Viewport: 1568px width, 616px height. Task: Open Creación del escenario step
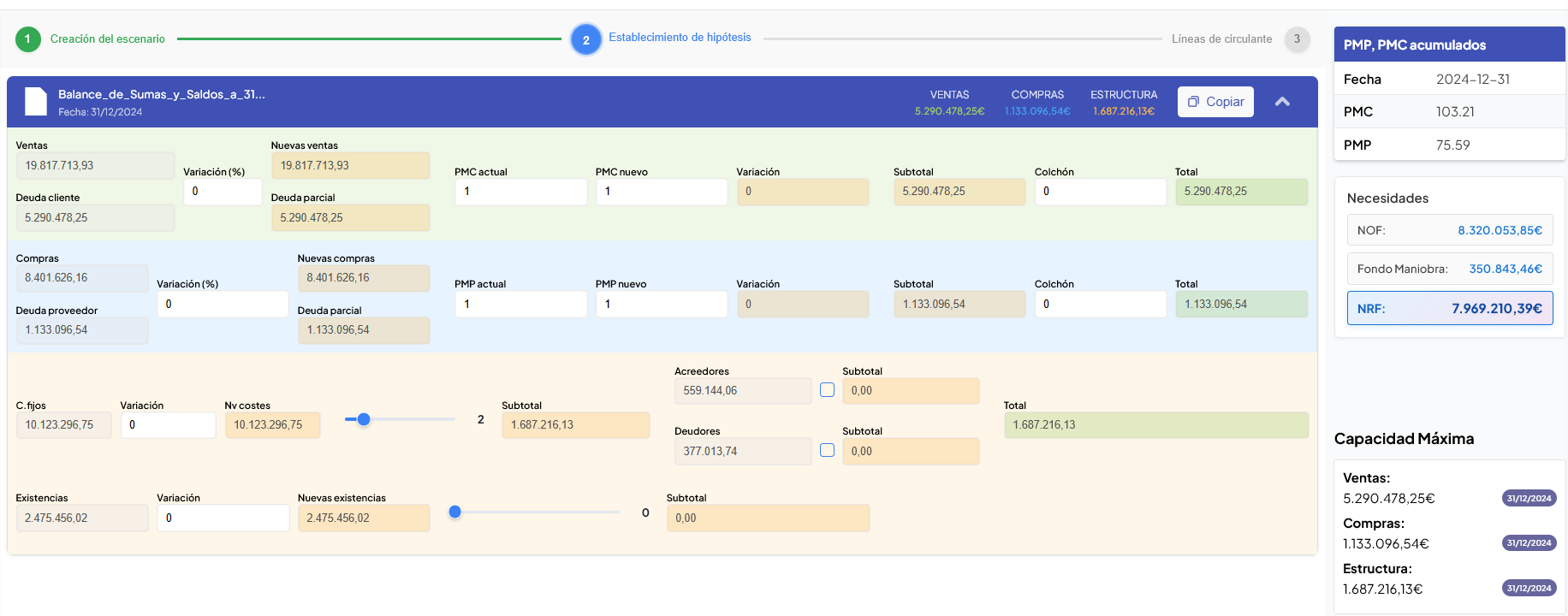point(107,39)
